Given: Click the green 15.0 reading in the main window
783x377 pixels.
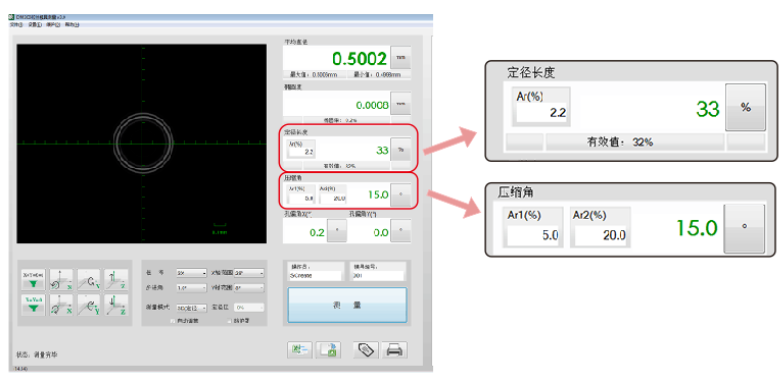Looking at the screenshot, I should 378,195.
